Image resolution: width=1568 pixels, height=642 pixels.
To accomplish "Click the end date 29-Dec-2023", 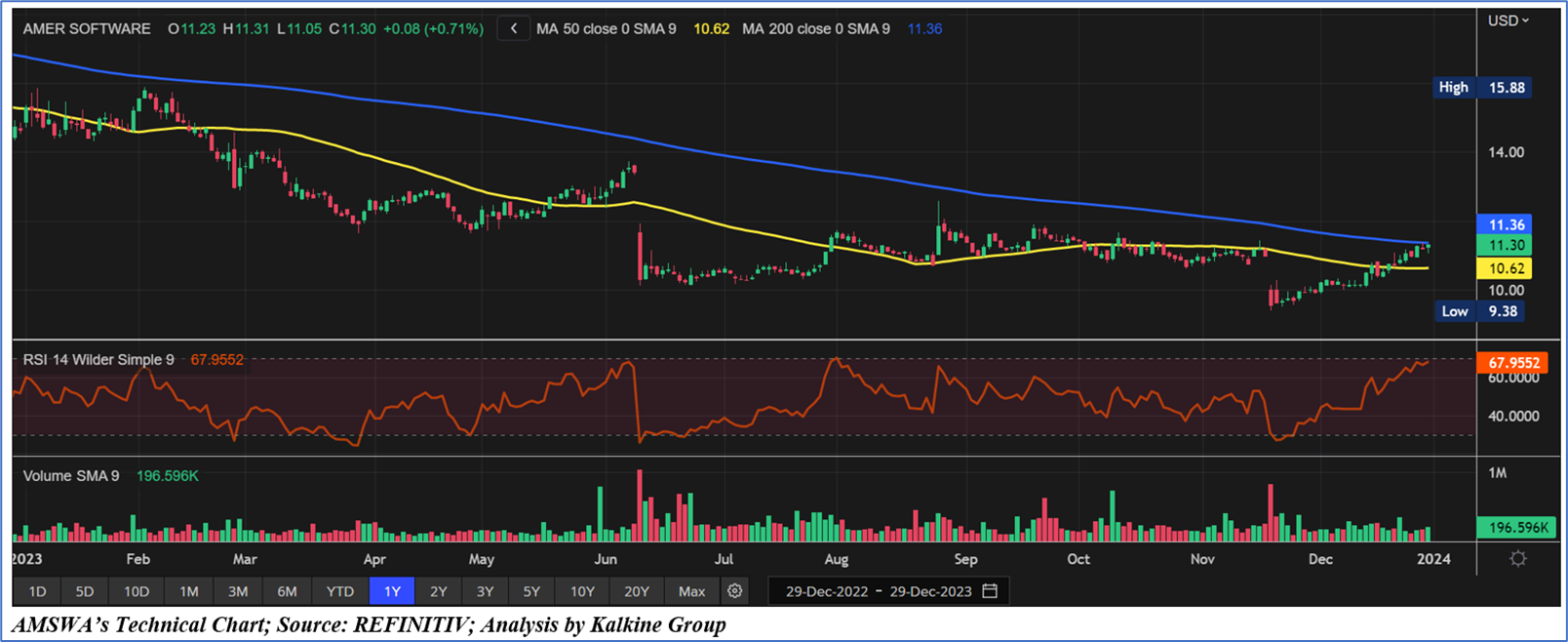I will 930,591.
